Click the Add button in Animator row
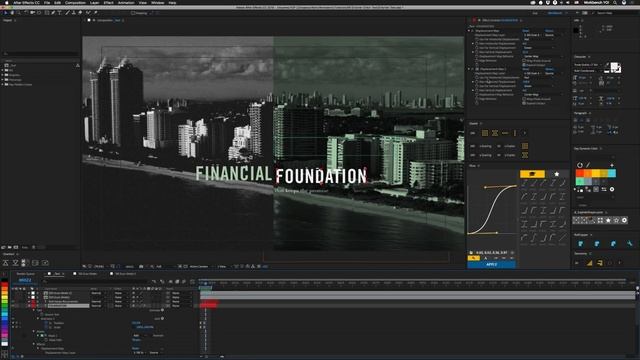Image resolution: width=640 pixels, height=360 pixels. (x=159, y=318)
